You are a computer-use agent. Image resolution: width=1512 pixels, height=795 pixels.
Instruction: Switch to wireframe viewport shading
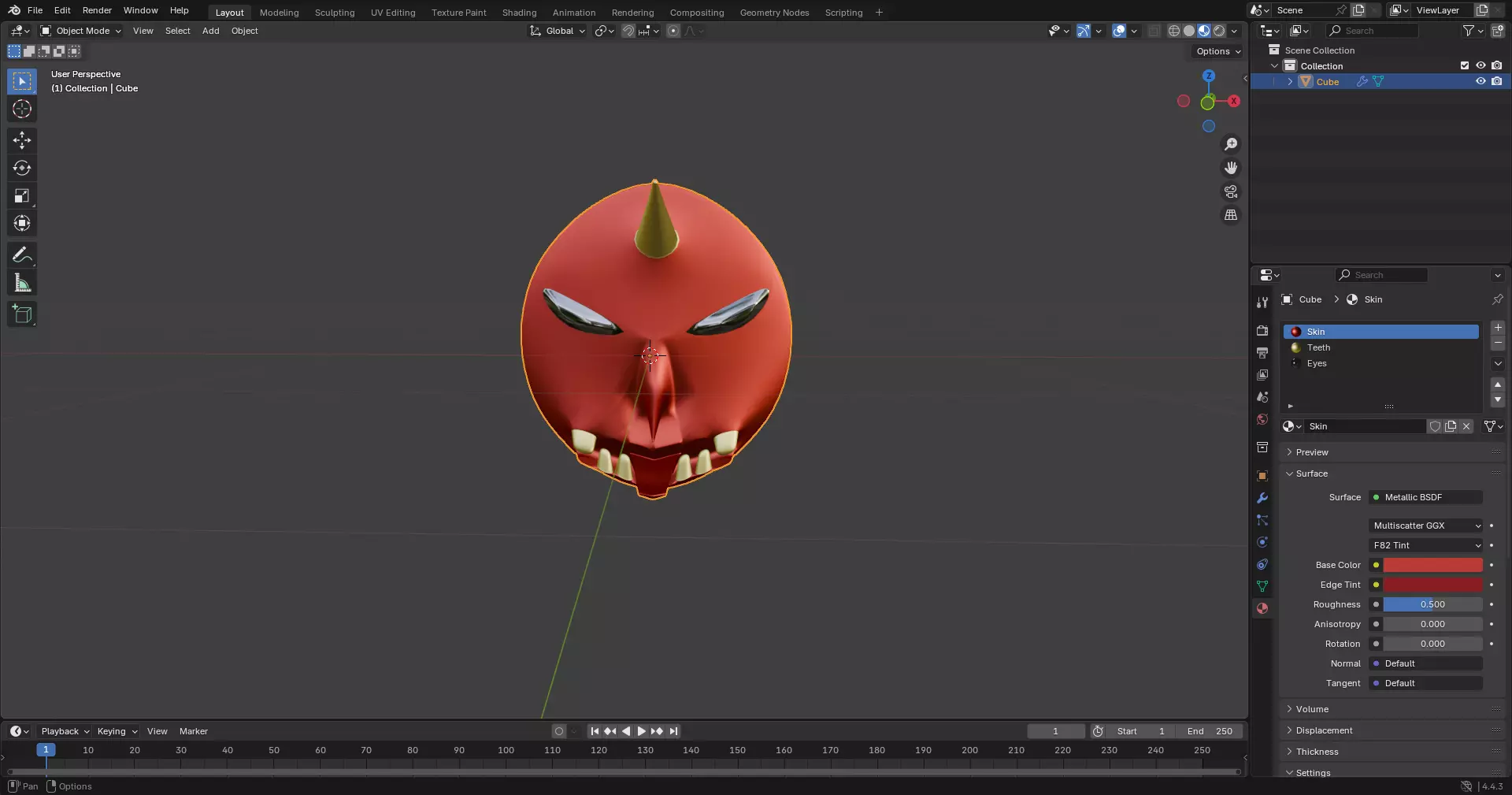pos(1174,31)
